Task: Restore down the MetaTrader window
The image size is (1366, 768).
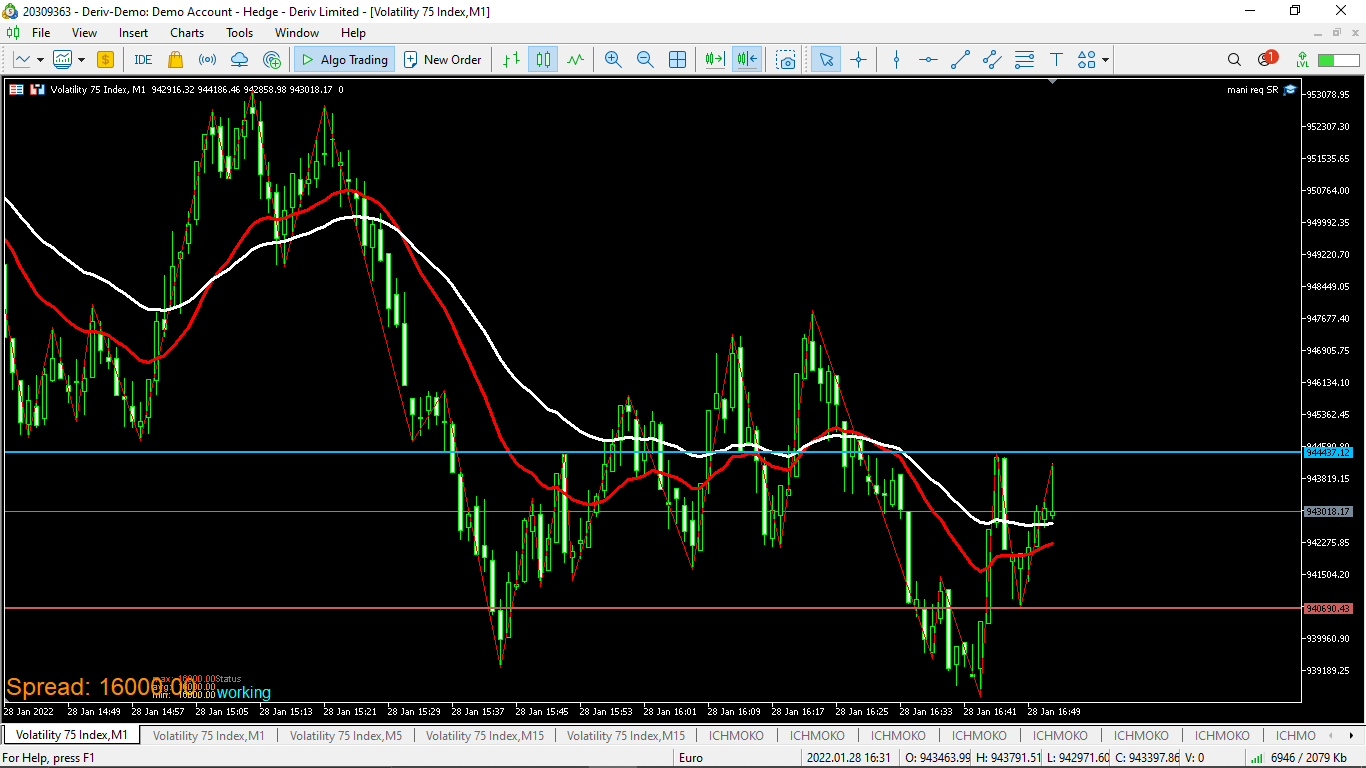Action: (x=1295, y=11)
